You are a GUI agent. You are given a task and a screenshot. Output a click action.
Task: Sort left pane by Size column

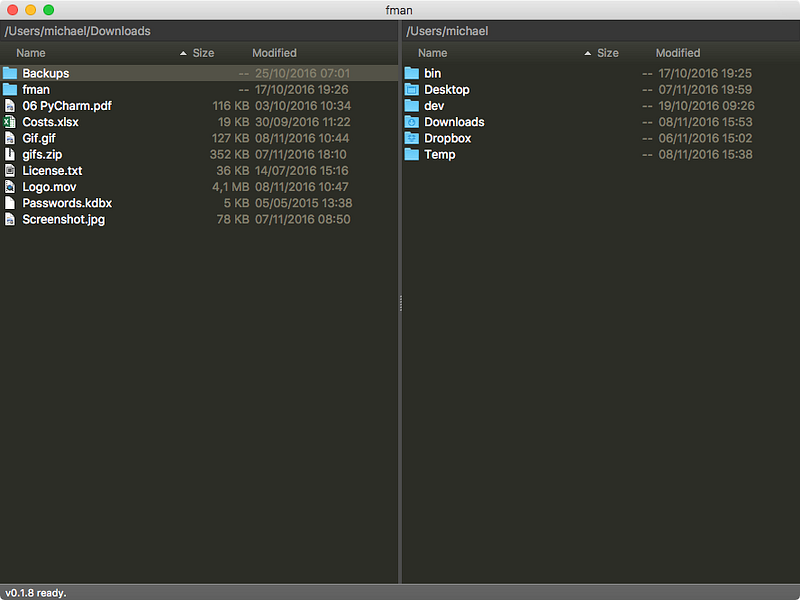coord(204,53)
